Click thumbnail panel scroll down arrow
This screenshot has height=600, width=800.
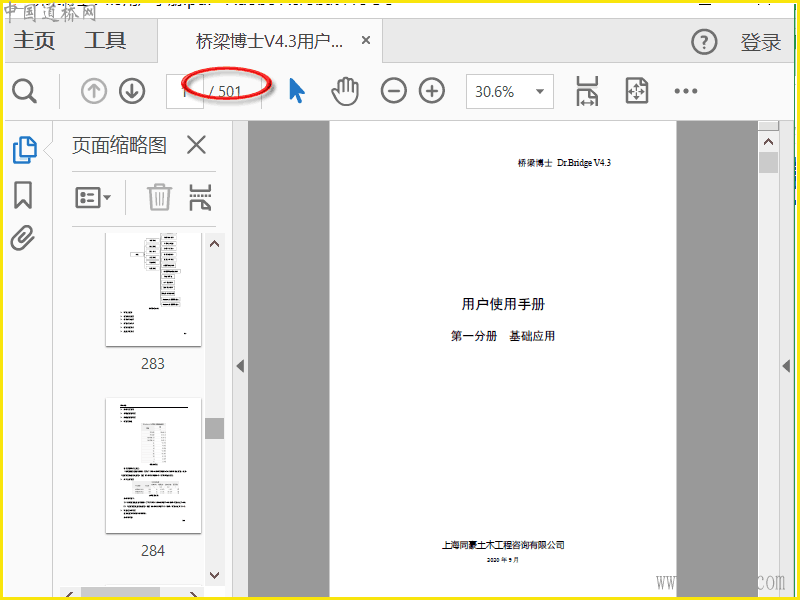click(x=214, y=575)
